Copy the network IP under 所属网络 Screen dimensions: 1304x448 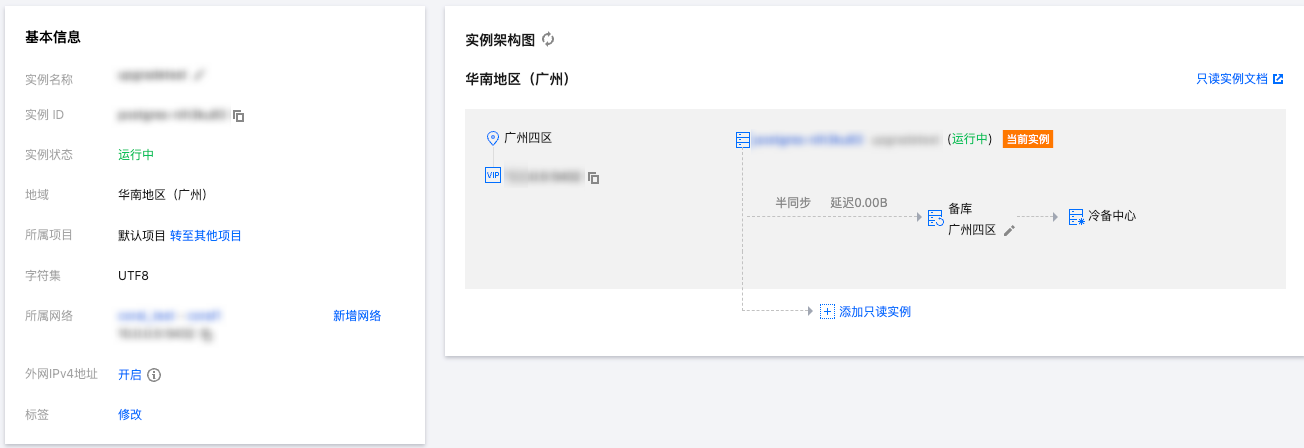tap(205, 335)
